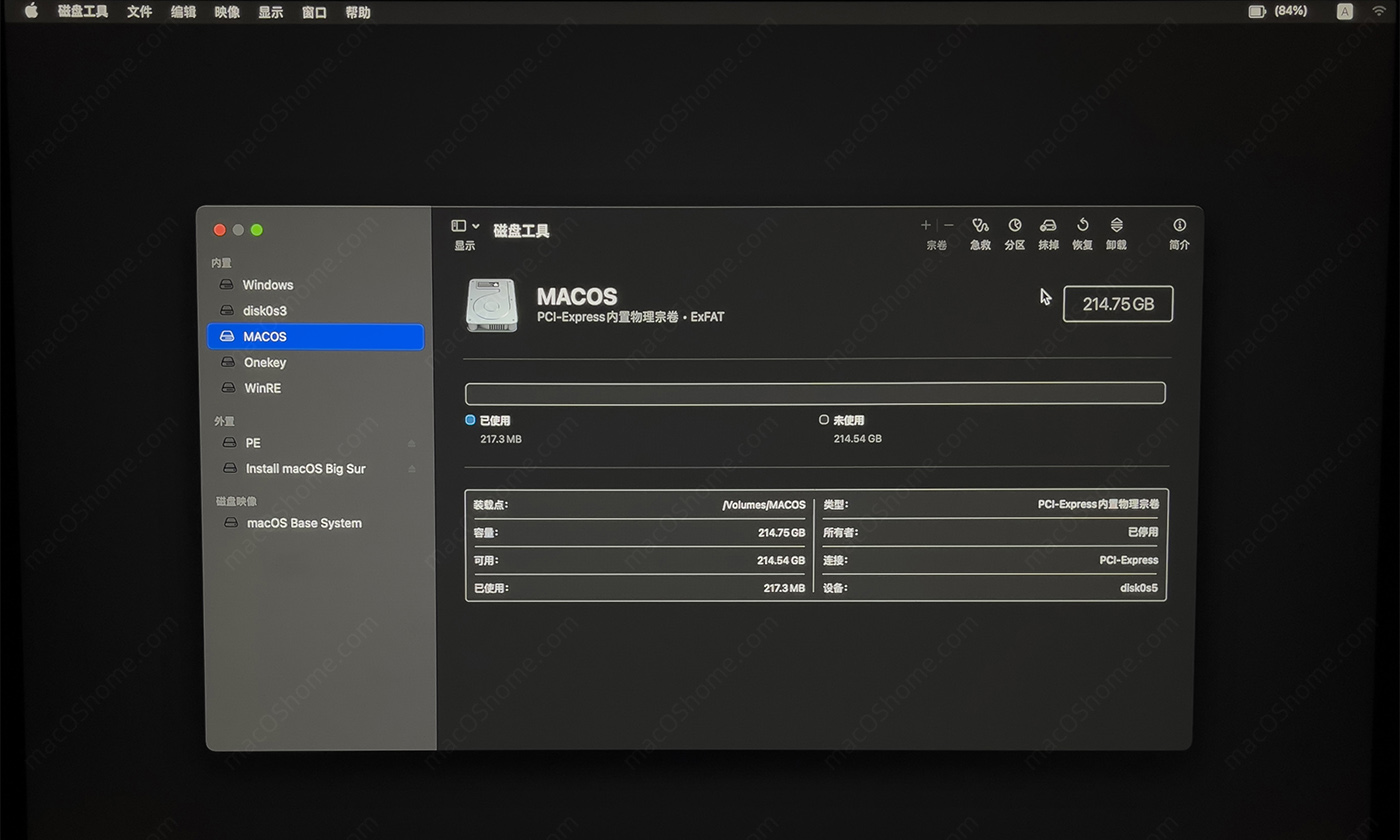
Task: Select macOS Base System disk image
Action: pos(304,523)
